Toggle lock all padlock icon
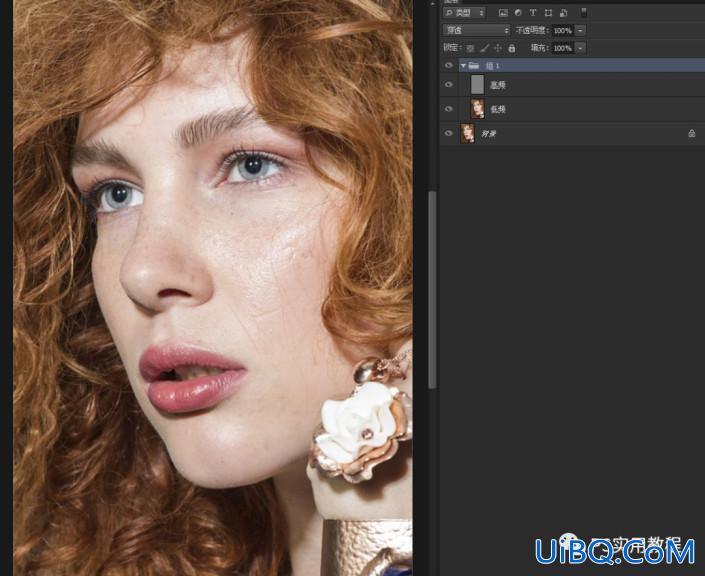 (x=512, y=48)
